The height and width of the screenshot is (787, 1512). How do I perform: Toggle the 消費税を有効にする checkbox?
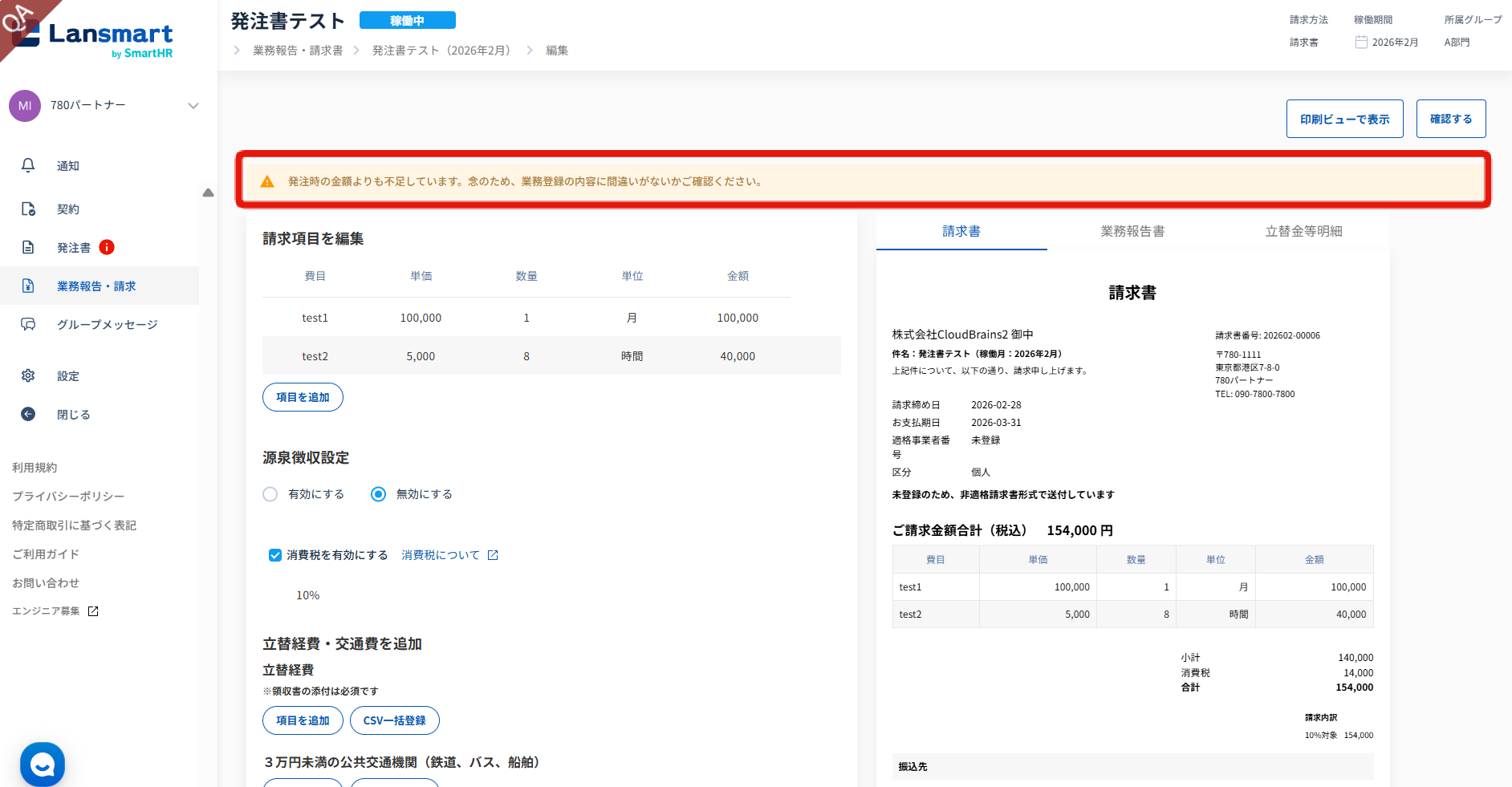(x=275, y=555)
